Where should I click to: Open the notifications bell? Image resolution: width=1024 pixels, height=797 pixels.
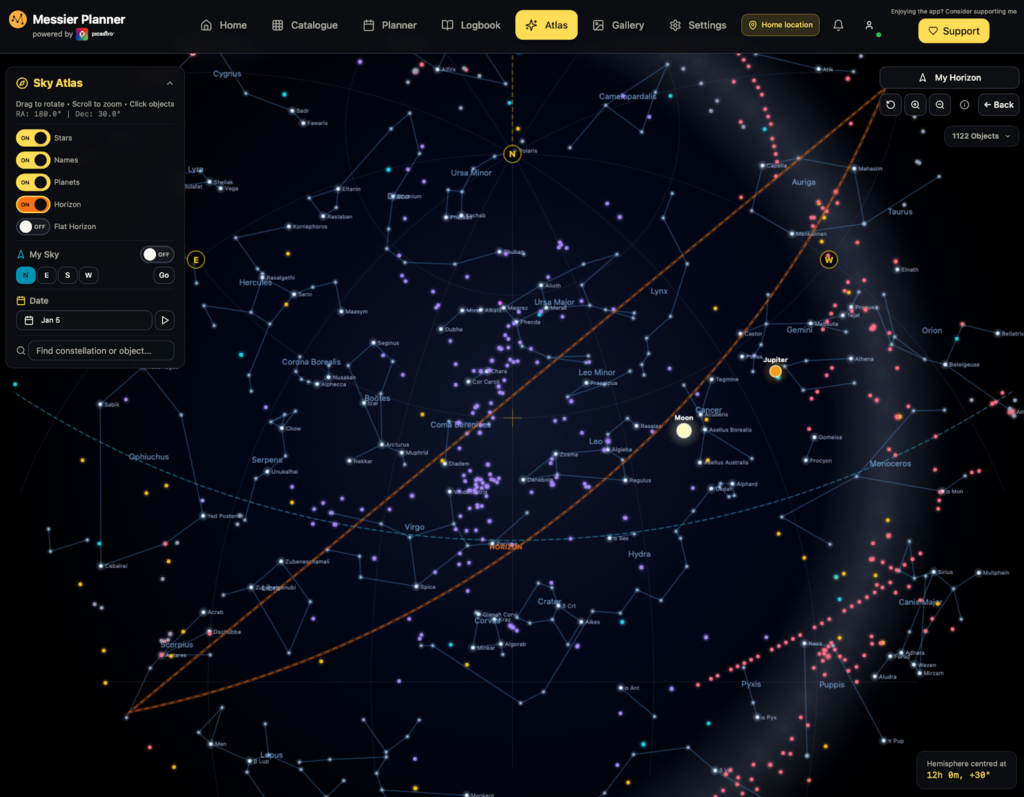(x=838, y=25)
